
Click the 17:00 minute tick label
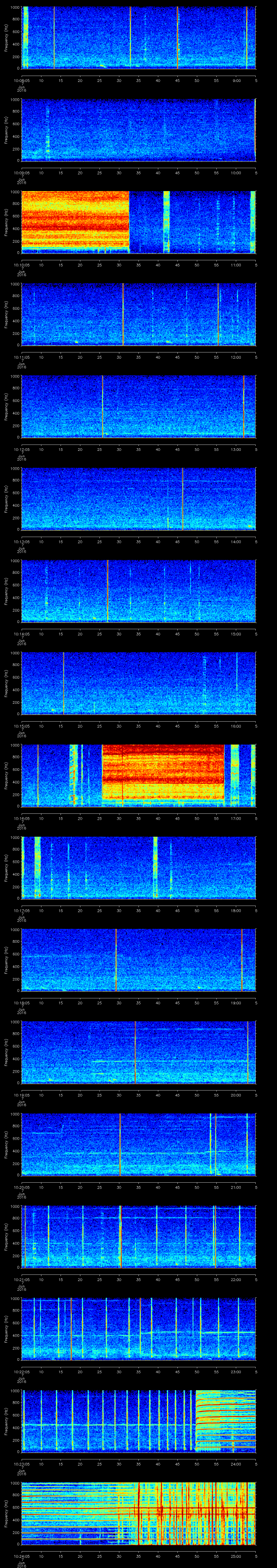tap(236, 818)
